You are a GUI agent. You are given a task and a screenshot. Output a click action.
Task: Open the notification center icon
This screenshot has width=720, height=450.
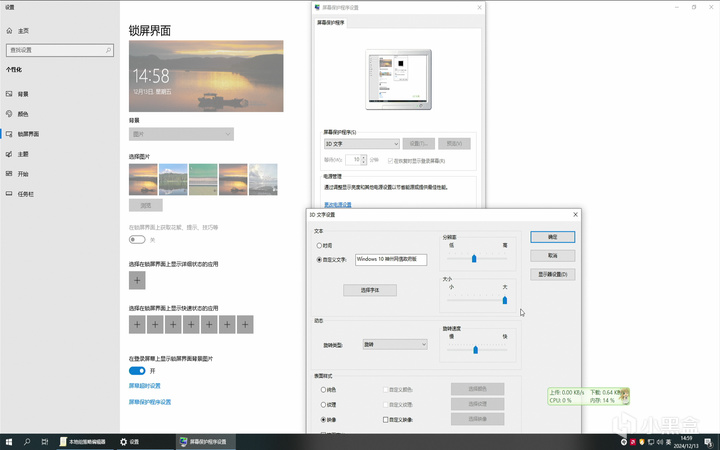point(709,442)
